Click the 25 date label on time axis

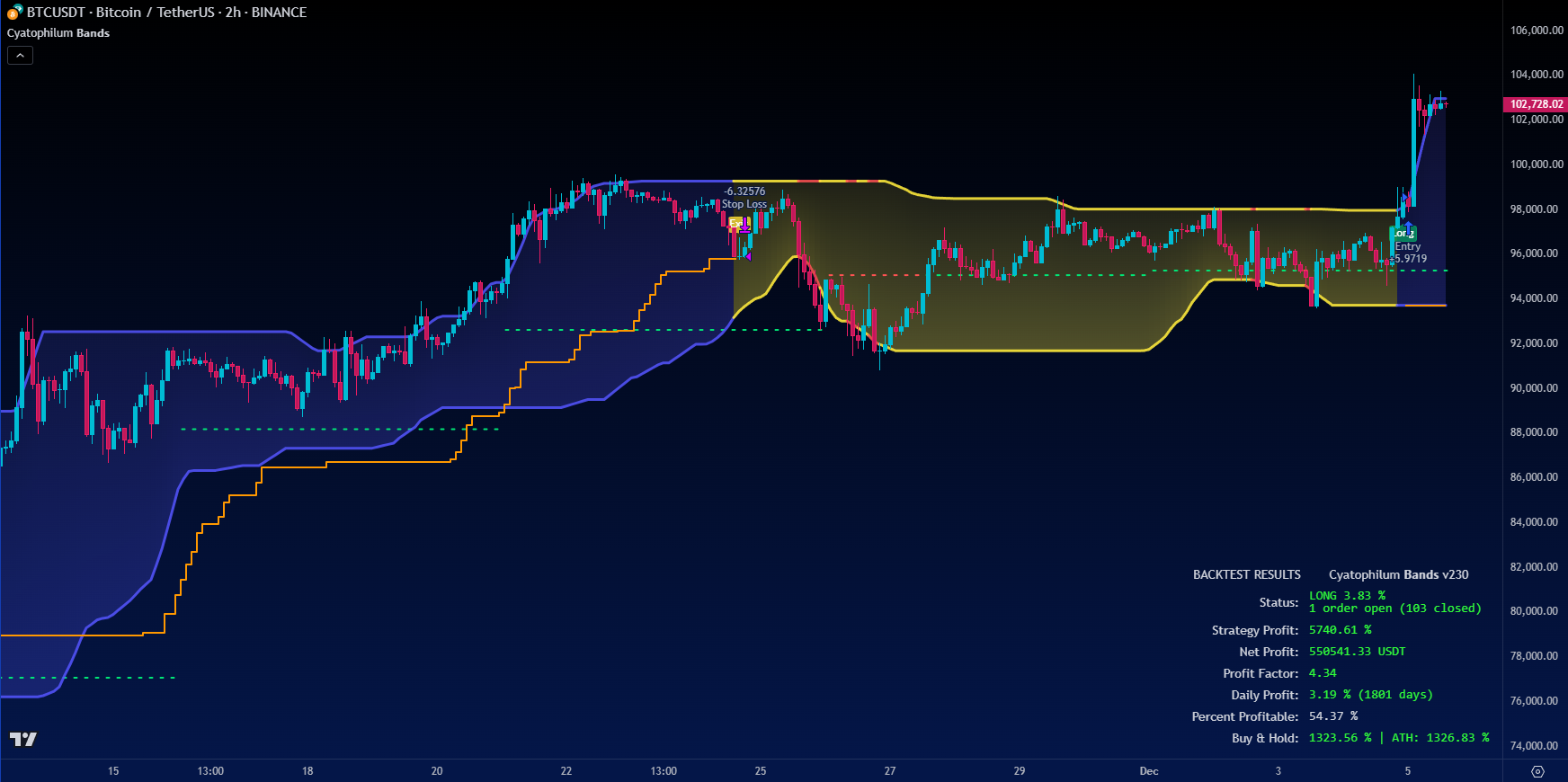761,771
